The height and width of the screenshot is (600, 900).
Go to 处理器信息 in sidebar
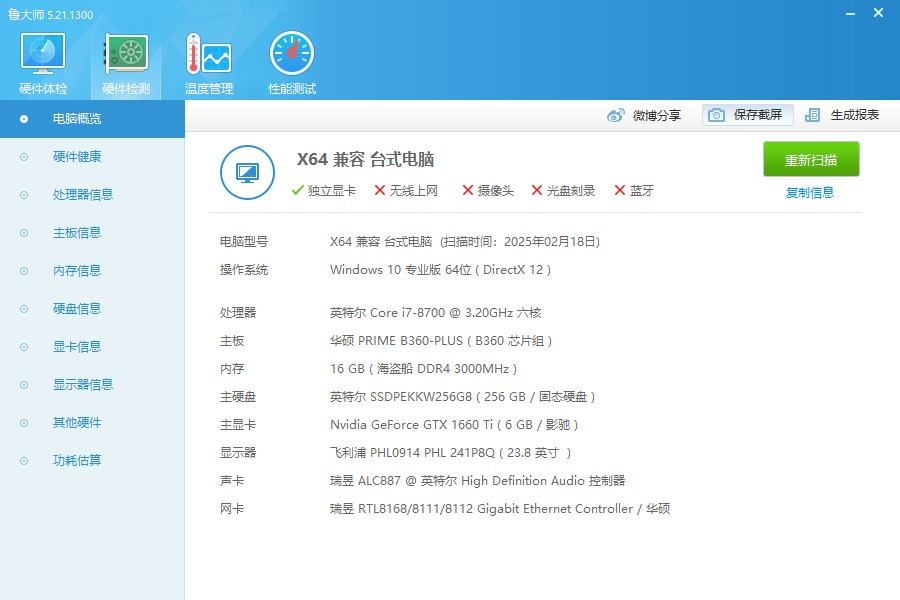click(x=92, y=195)
